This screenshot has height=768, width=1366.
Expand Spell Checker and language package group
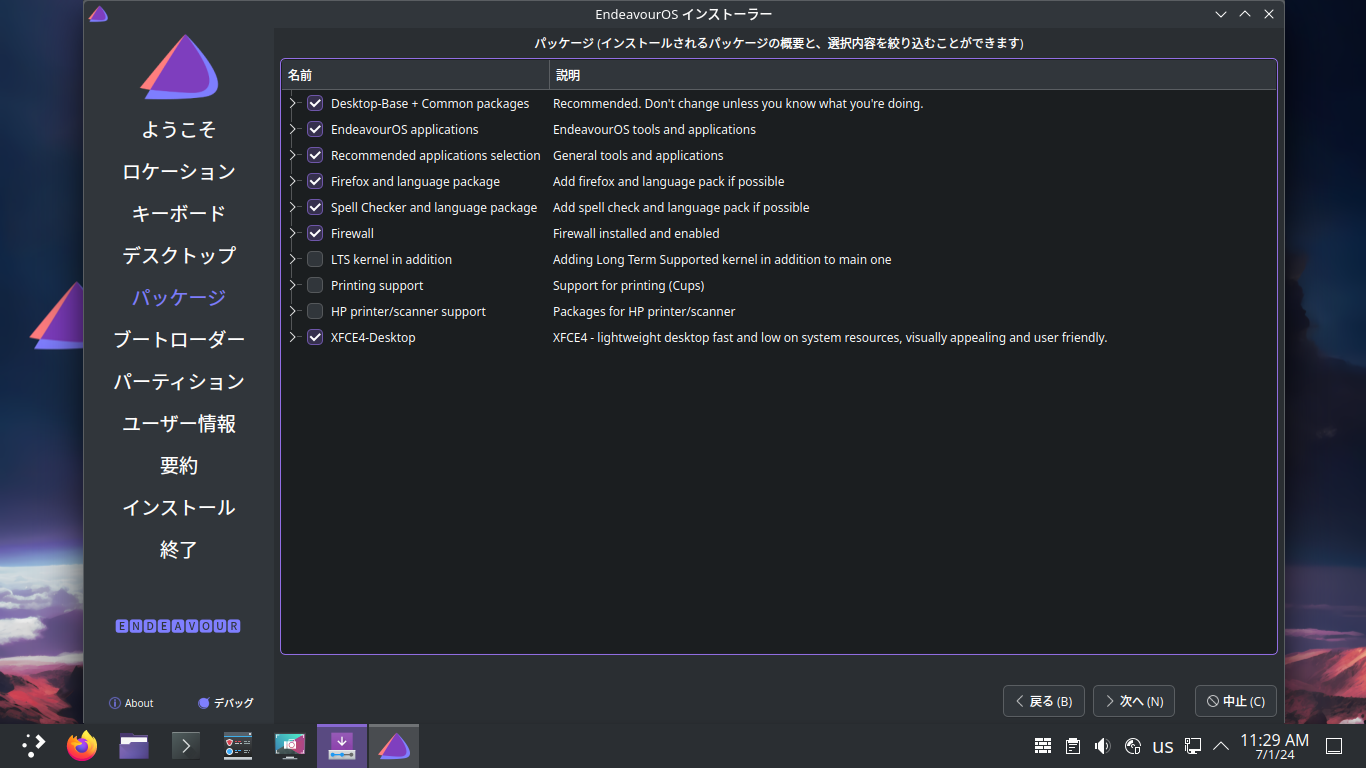(293, 207)
